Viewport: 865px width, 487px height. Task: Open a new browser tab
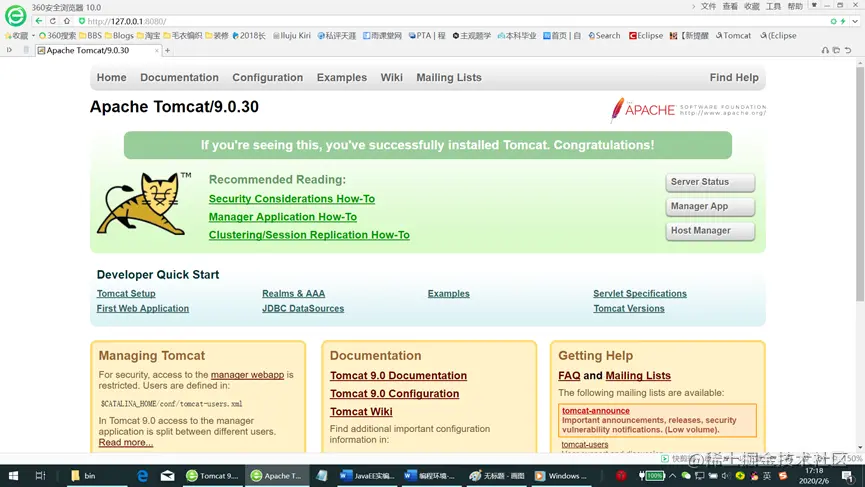pyautogui.click(x=167, y=50)
